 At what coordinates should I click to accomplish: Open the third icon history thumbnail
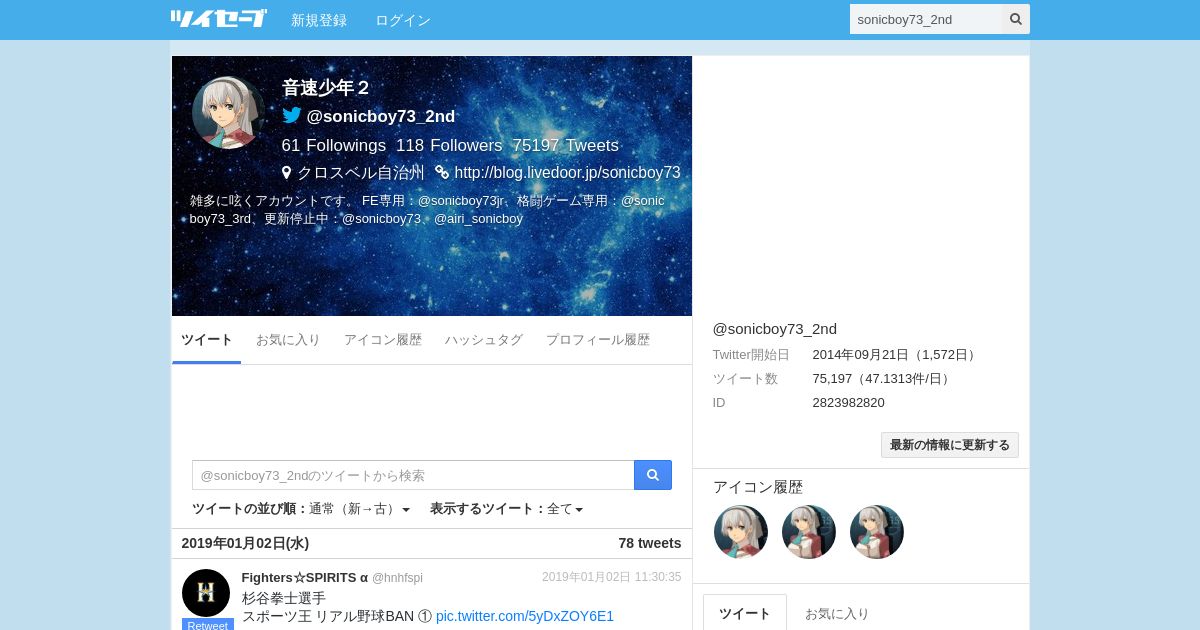tap(877, 532)
